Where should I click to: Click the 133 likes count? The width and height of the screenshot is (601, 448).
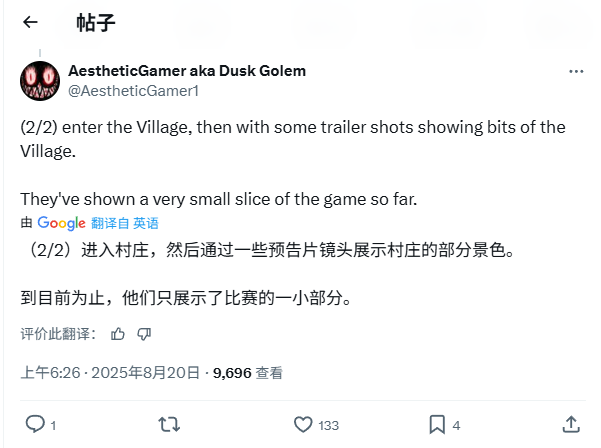click(328, 425)
